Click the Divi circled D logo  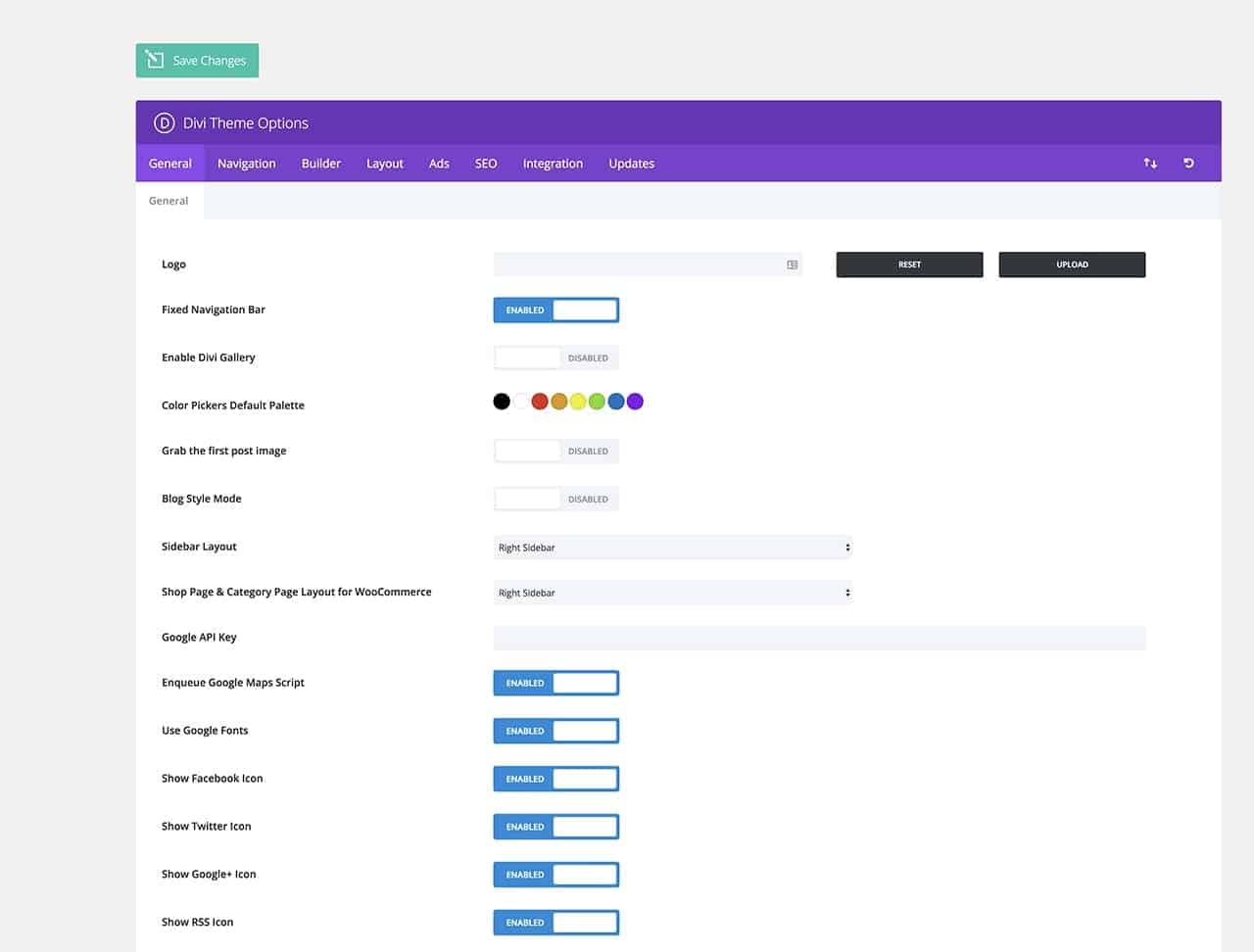[164, 123]
